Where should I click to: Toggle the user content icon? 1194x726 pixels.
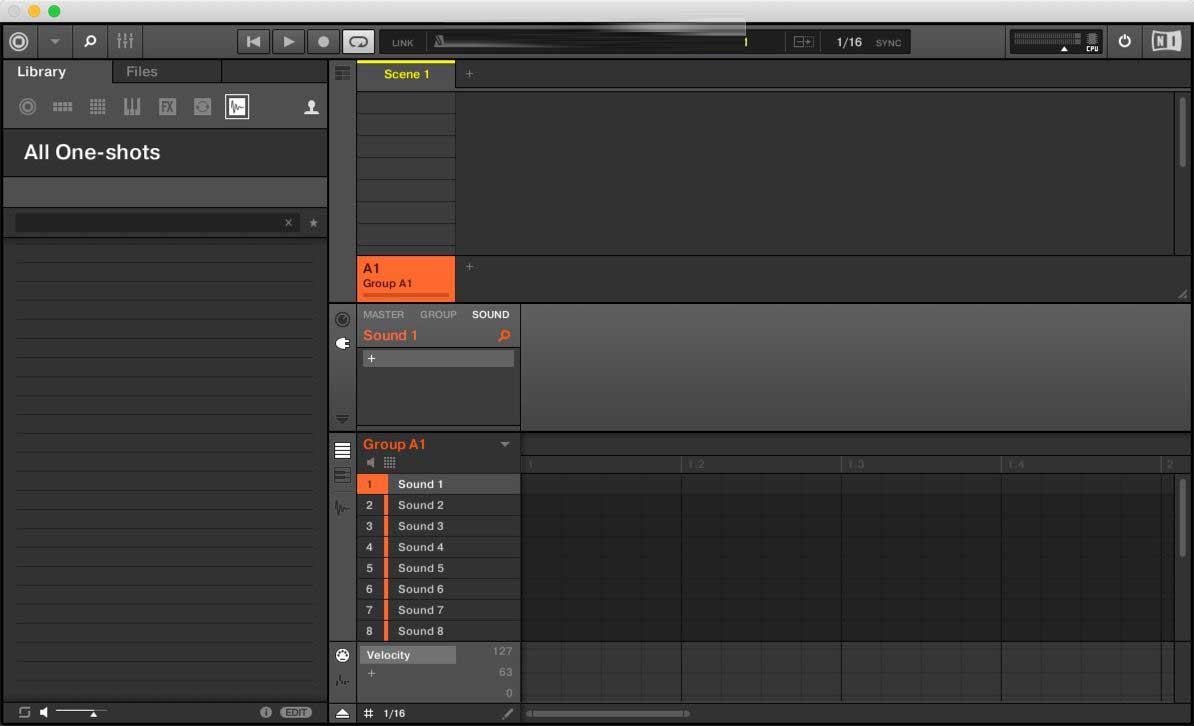click(311, 107)
